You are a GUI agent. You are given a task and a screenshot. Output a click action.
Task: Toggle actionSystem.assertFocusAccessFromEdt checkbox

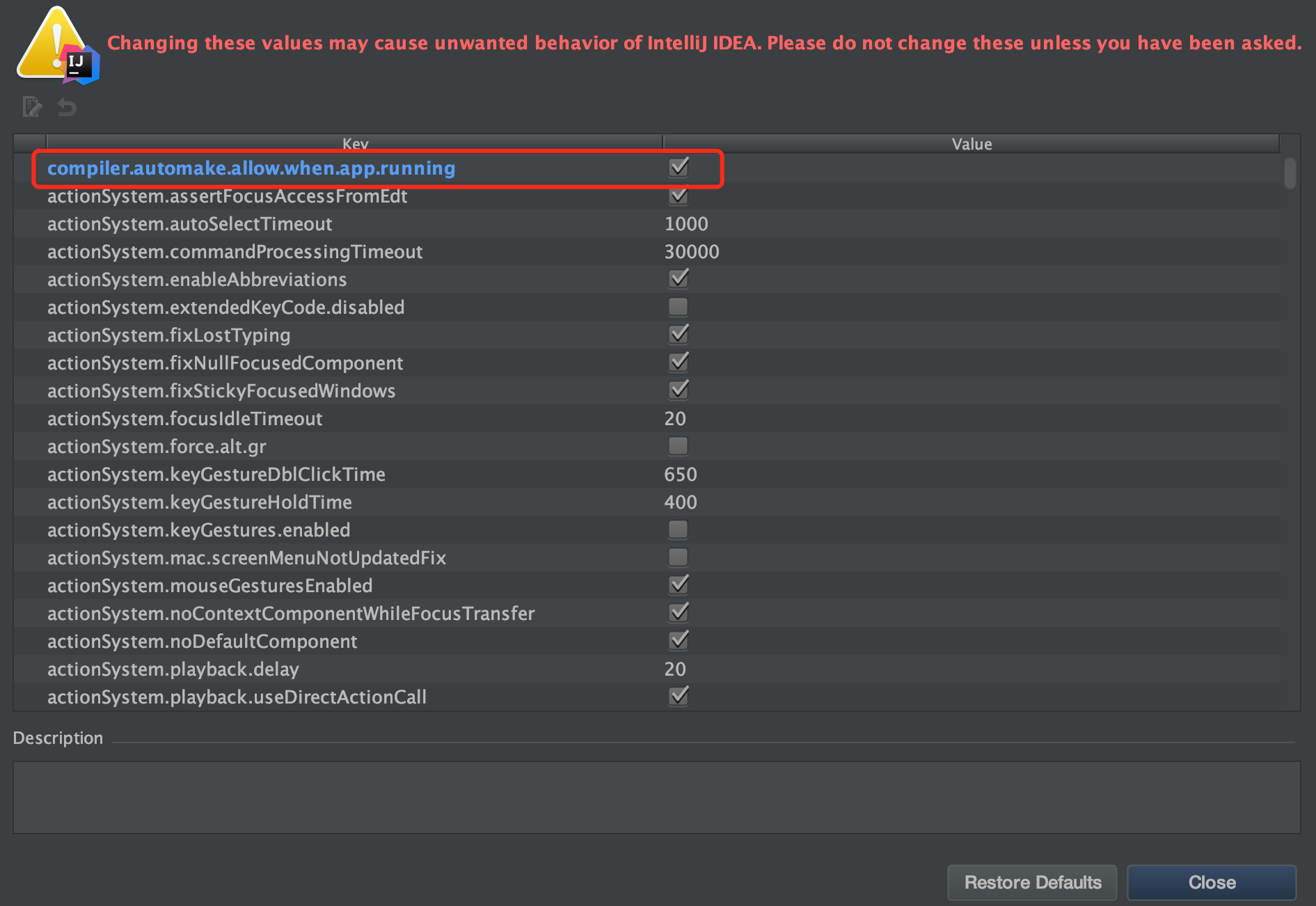(679, 196)
